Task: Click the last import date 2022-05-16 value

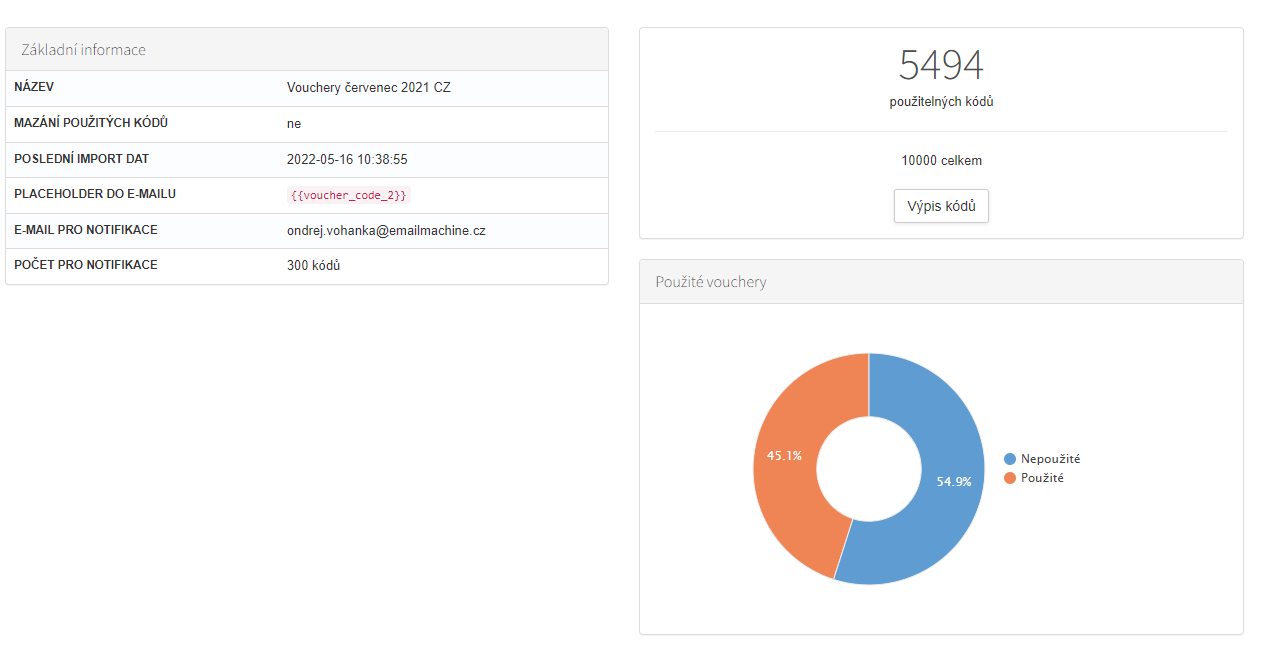Action: coord(346,159)
